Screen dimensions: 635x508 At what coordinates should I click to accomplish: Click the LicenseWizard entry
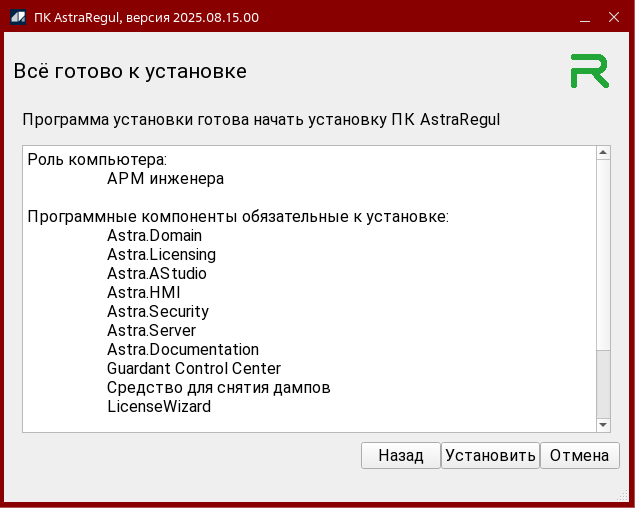[x=159, y=407]
